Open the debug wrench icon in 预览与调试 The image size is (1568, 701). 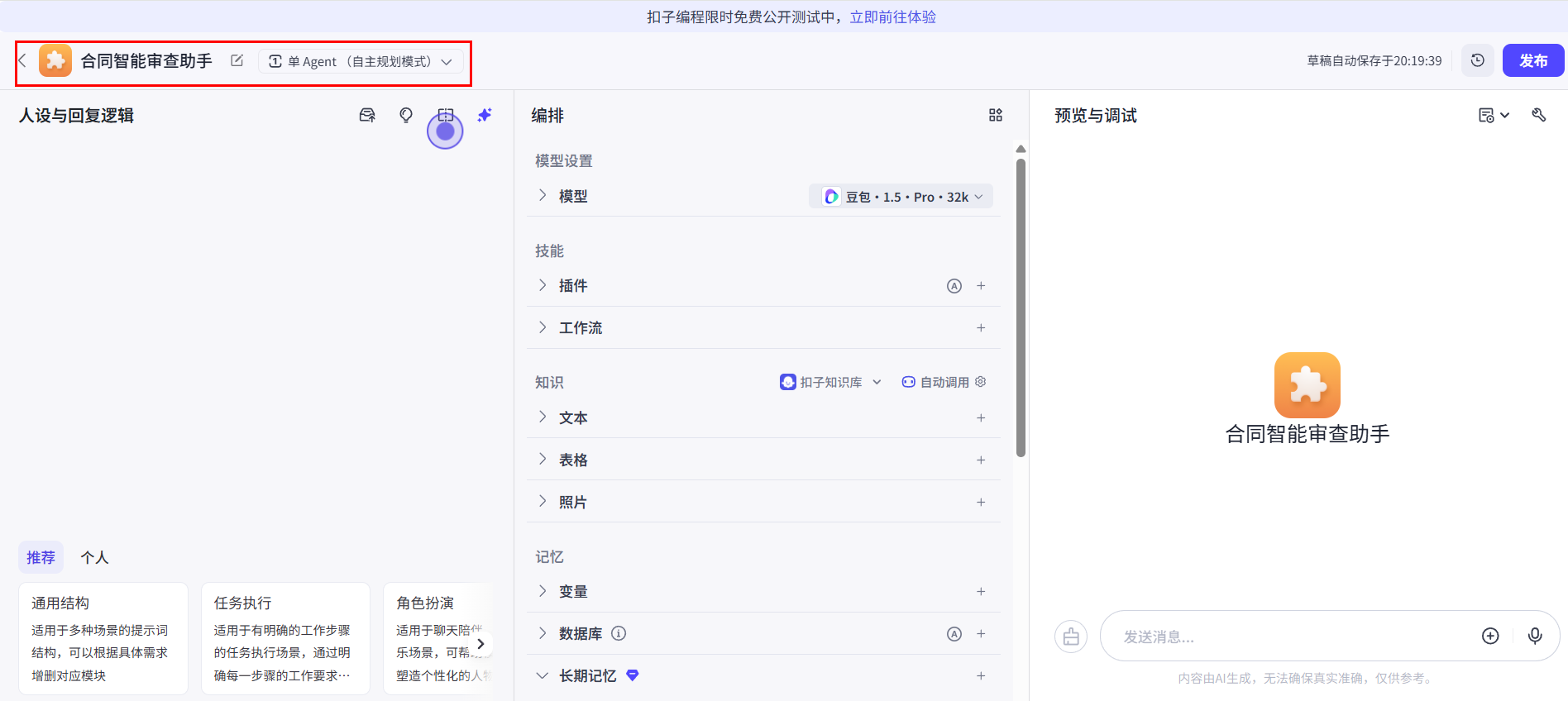(x=1539, y=115)
